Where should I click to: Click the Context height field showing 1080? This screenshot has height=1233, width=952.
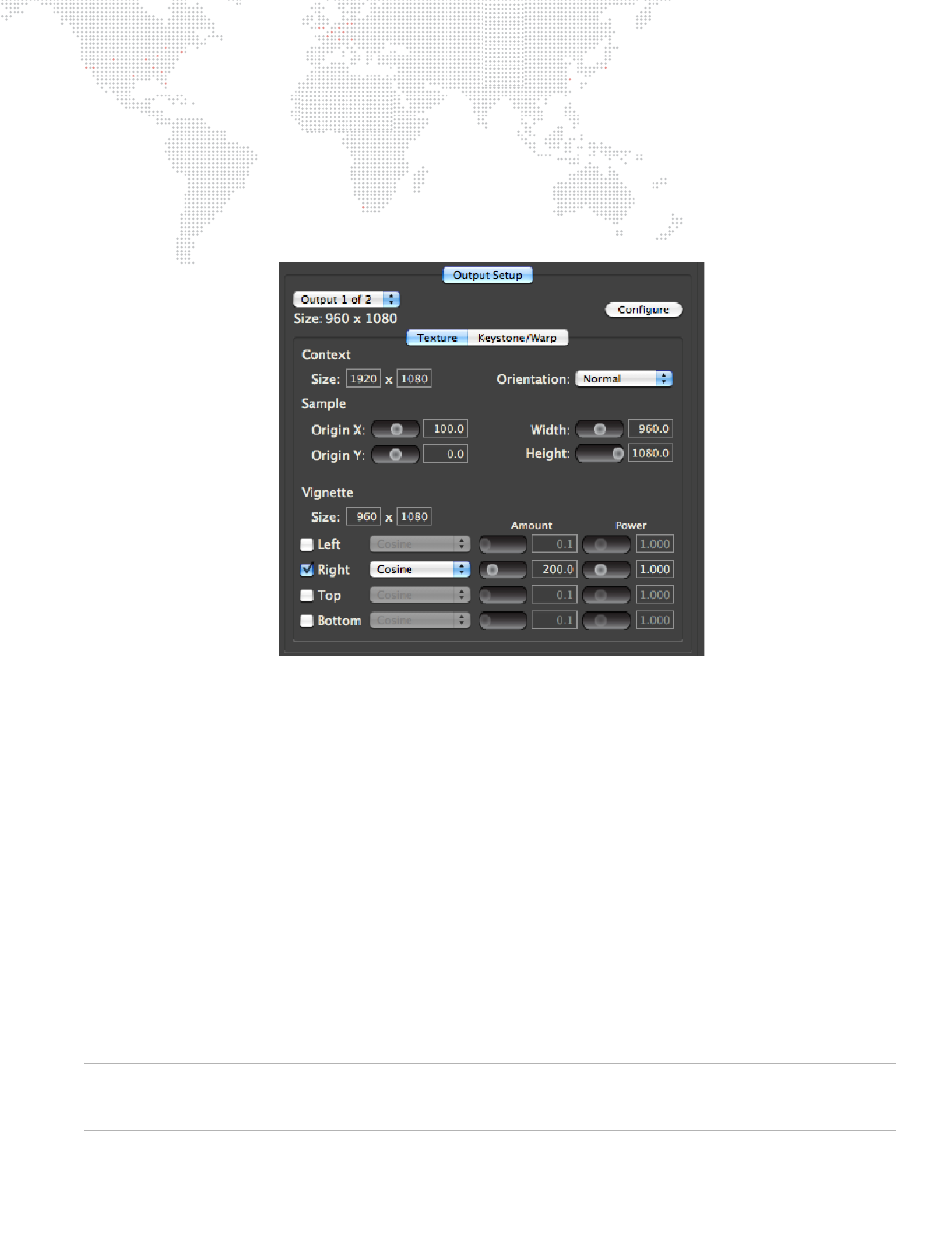(414, 379)
